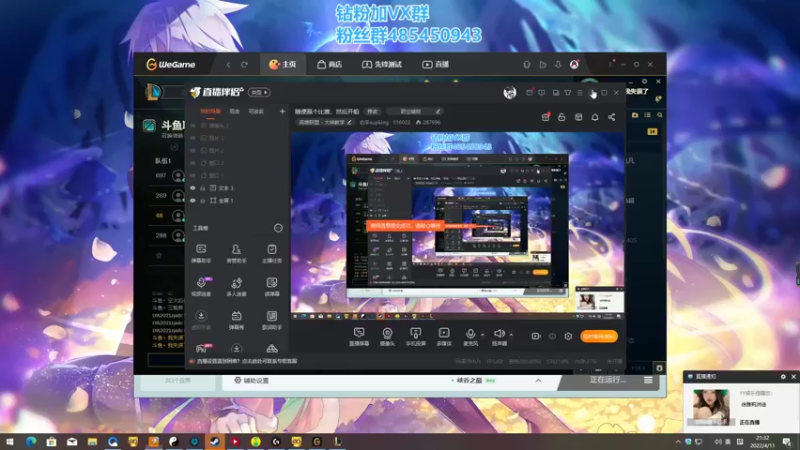Toggle the preview eye icon beside settings

pyautogui.click(x=552, y=336)
